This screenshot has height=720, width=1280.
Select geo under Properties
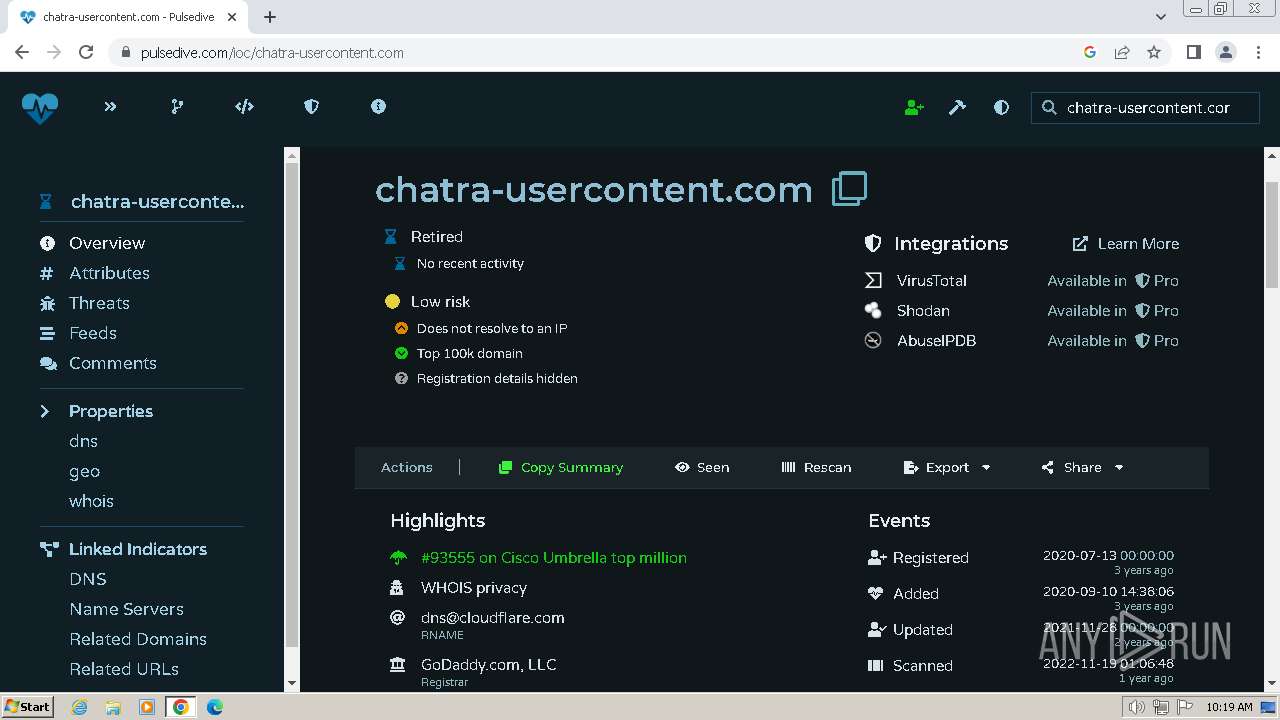coord(84,471)
